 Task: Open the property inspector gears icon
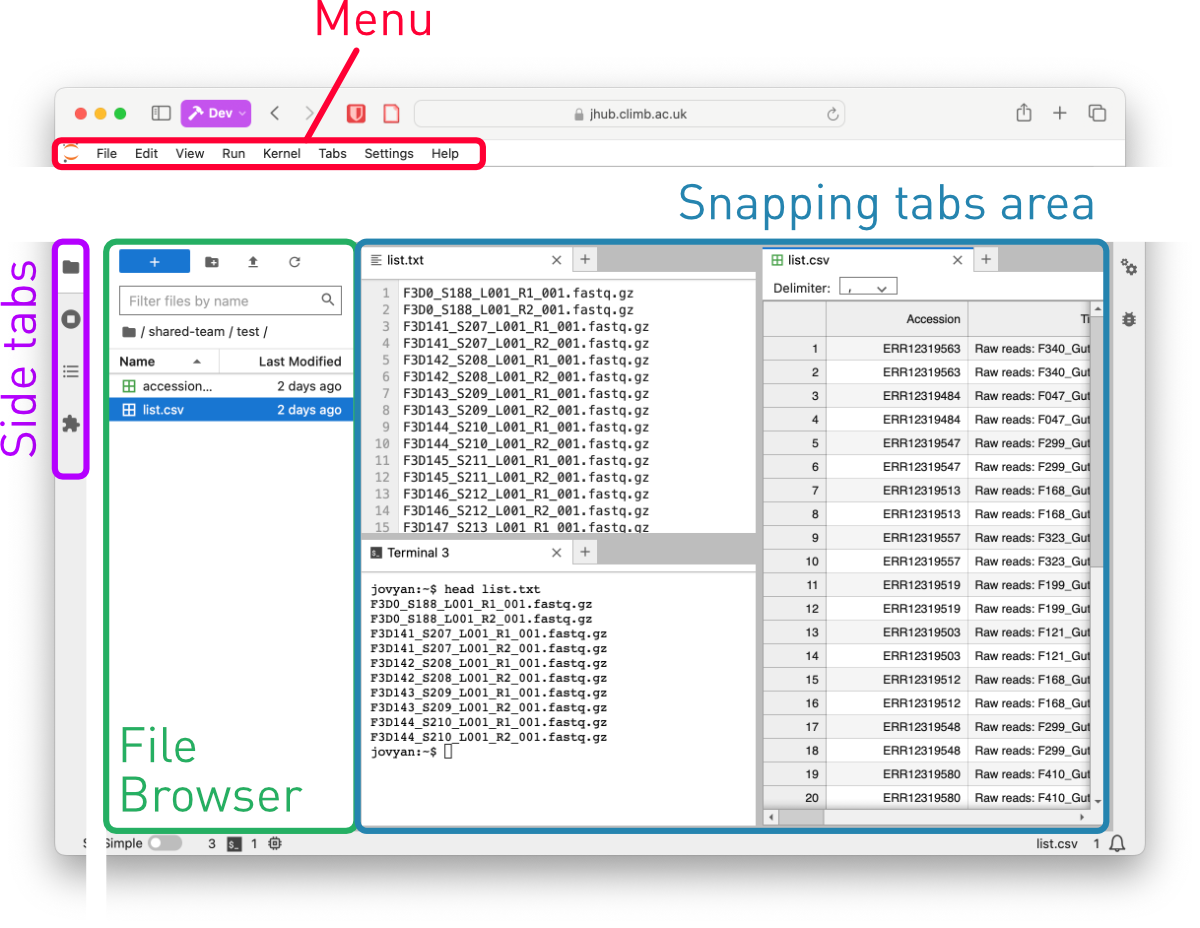1129,267
